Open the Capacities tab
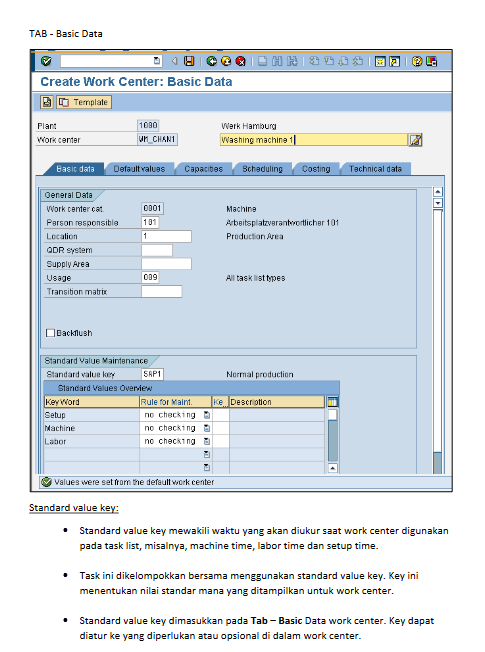Viewport: 485px width, 652px height. click(x=203, y=169)
